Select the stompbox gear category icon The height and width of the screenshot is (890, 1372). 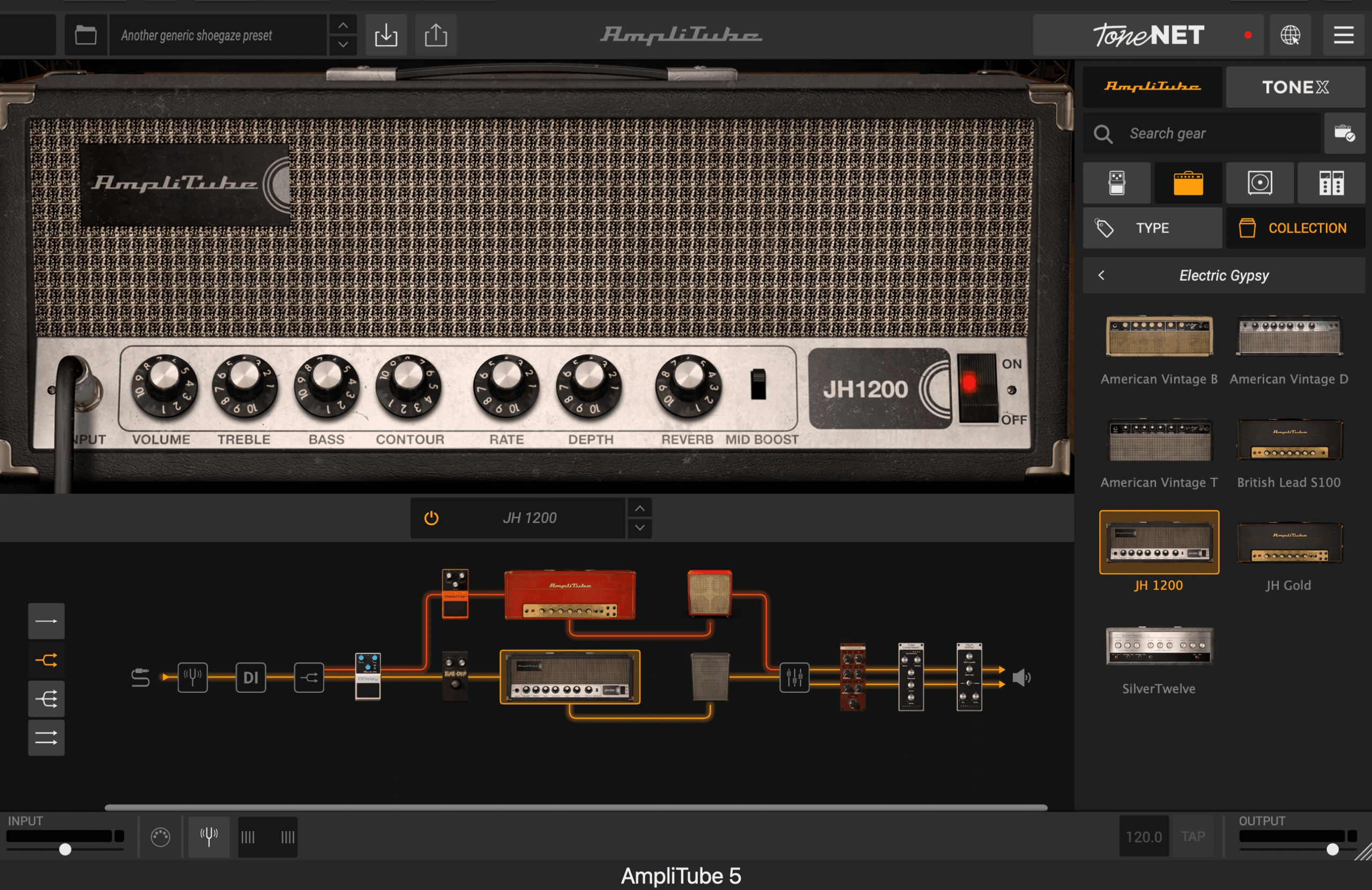(1116, 183)
